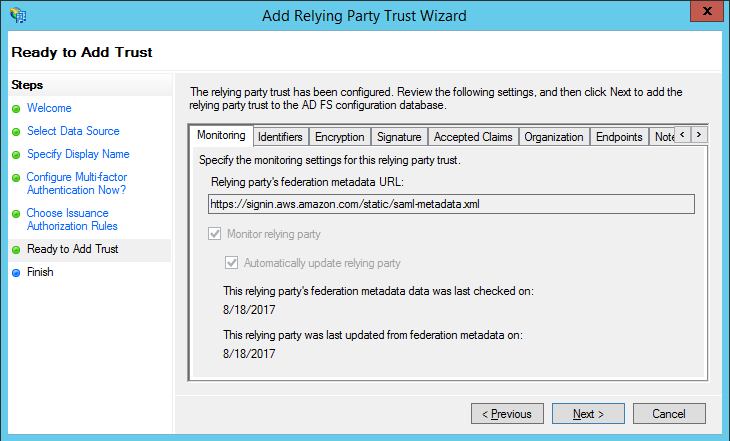This screenshot has width=730, height=441.
Task: Toggle the Monitor relying party checkbox
Action: click(x=216, y=234)
